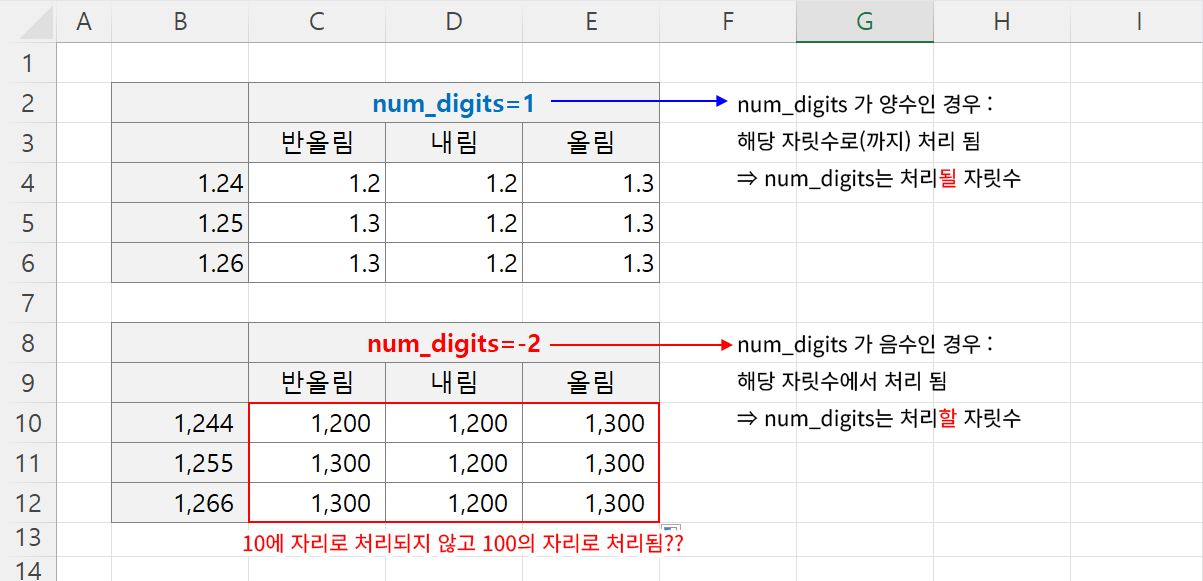Select column A header
The width and height of the screenshot is (1203, 581).
[x=84, y=21]
